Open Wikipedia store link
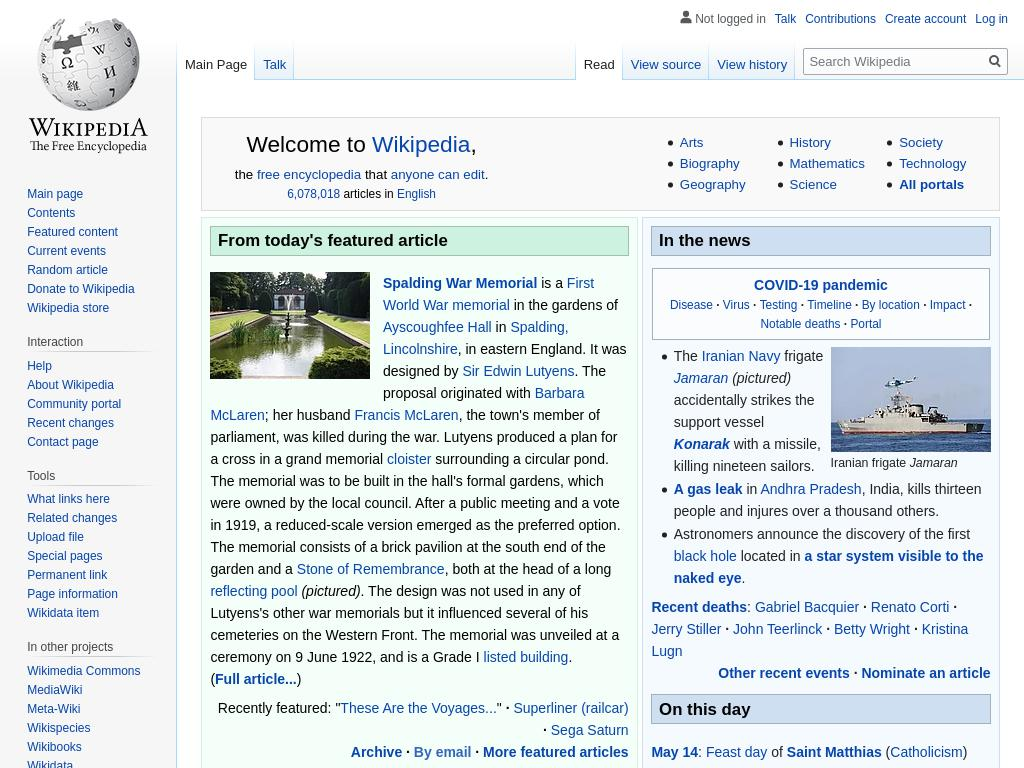 click(x=68, y=308)
